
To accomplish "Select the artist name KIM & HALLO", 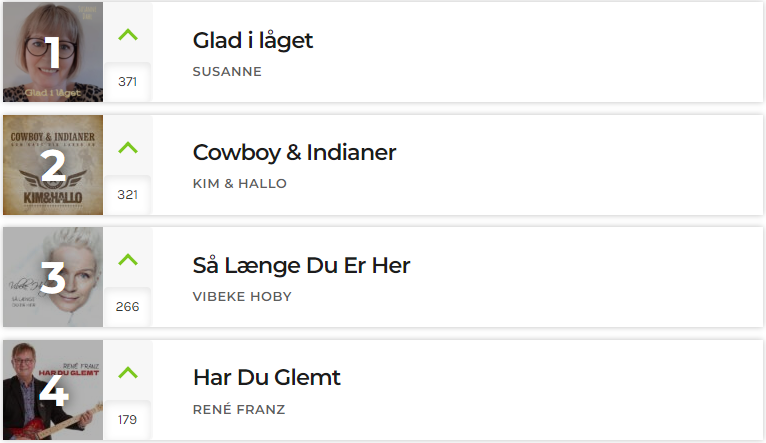I will coord(239,184).
